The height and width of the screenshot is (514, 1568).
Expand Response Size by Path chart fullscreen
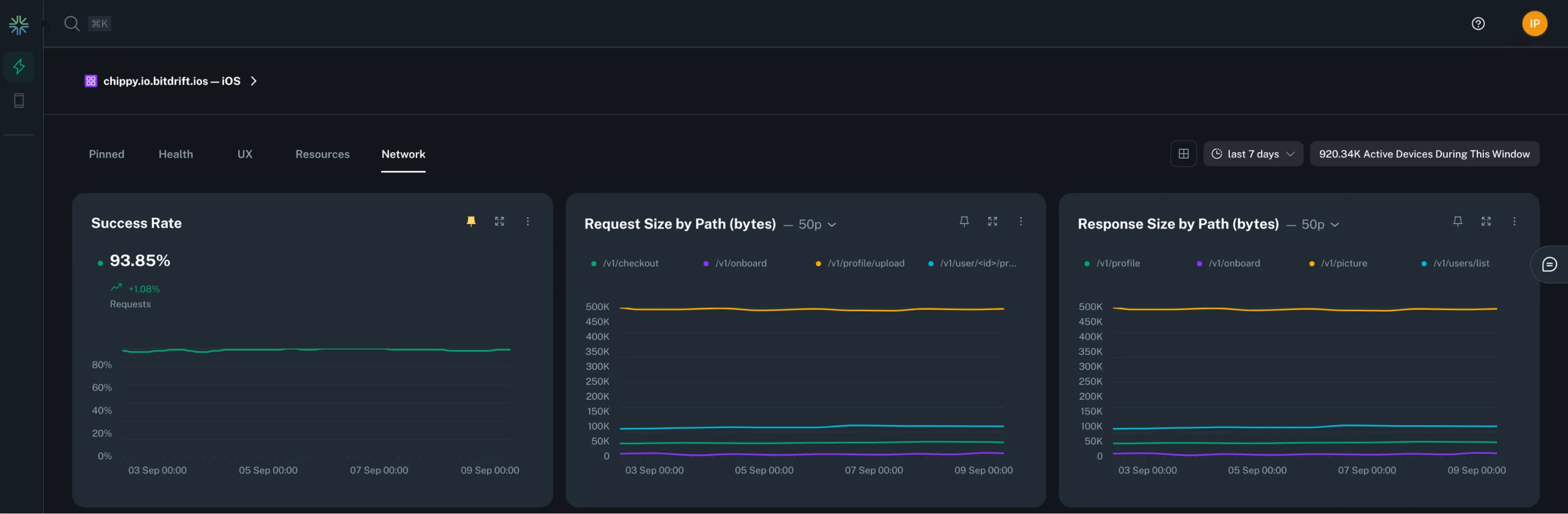(x=1486, y=221)
